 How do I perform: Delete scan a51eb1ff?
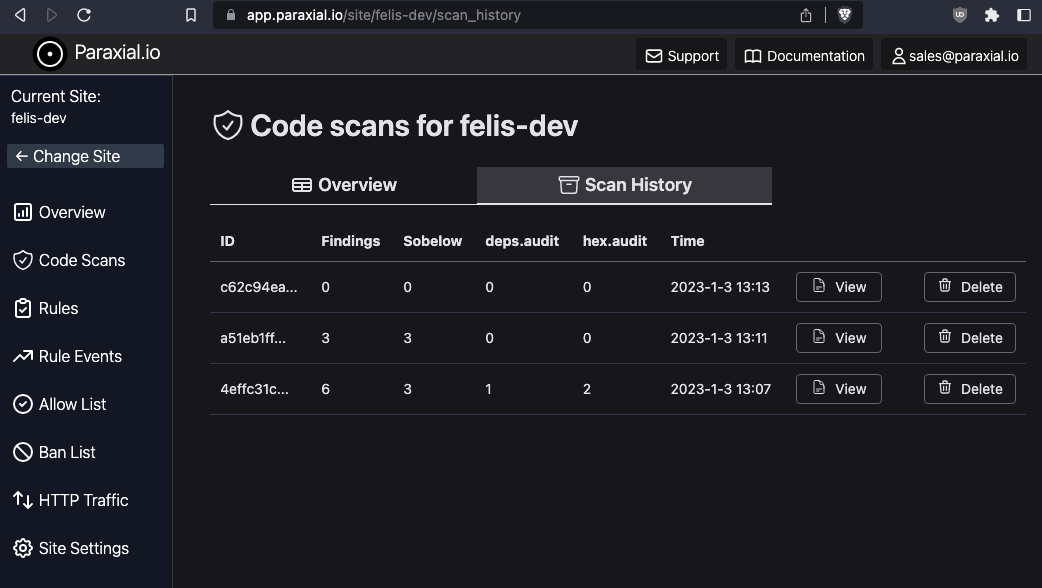coord(970,338)
